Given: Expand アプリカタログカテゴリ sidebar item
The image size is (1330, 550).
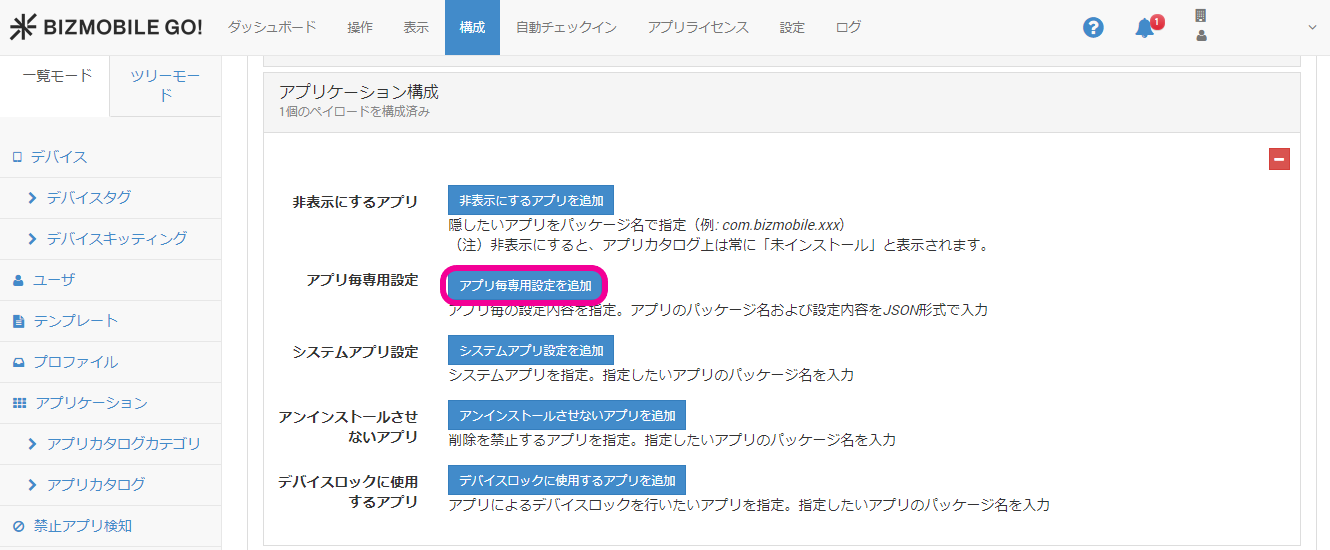Looking at the screenshot, I should [x=123, y=444].
